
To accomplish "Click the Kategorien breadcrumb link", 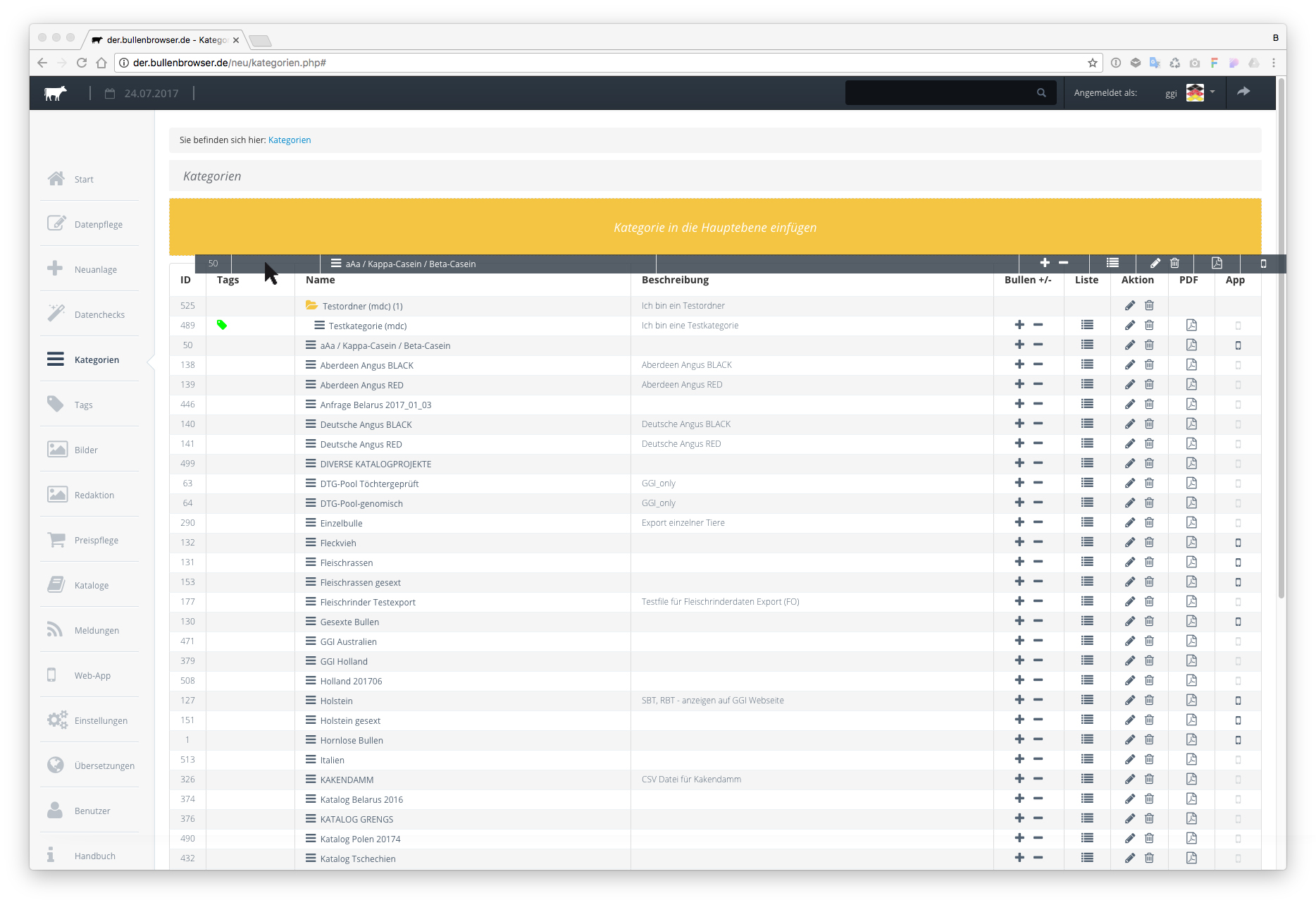I will [289, 140].
